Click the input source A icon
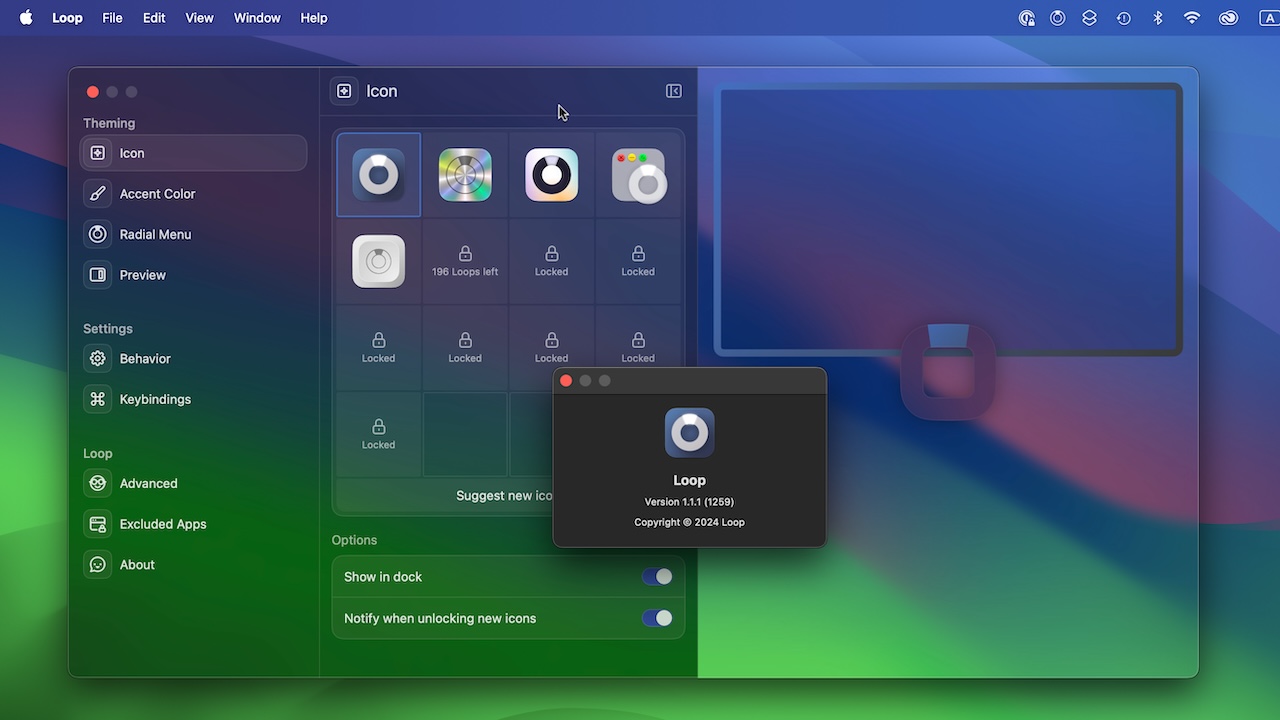 click(x=1269, y=18)
